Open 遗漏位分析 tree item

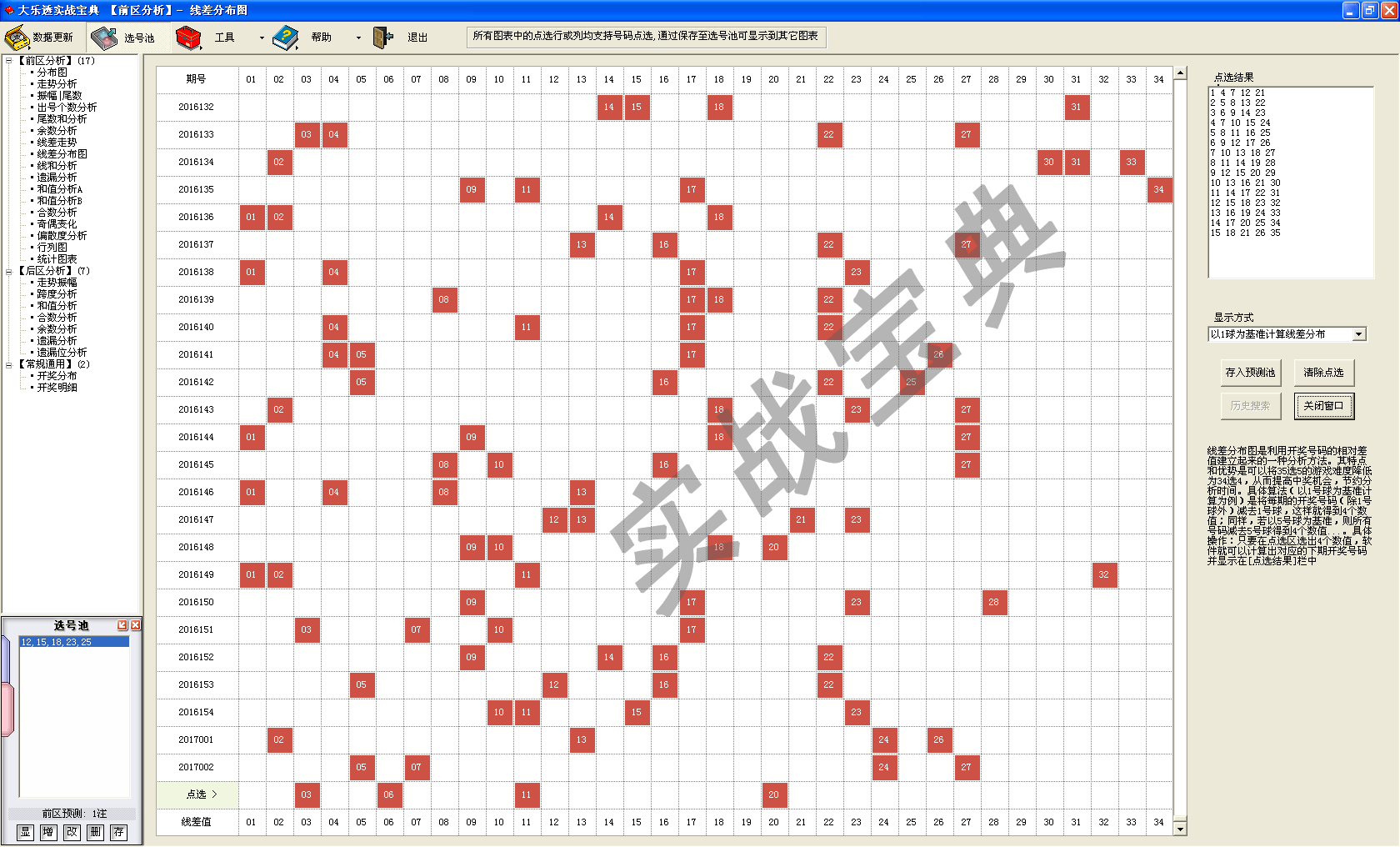tap(62, 353)
